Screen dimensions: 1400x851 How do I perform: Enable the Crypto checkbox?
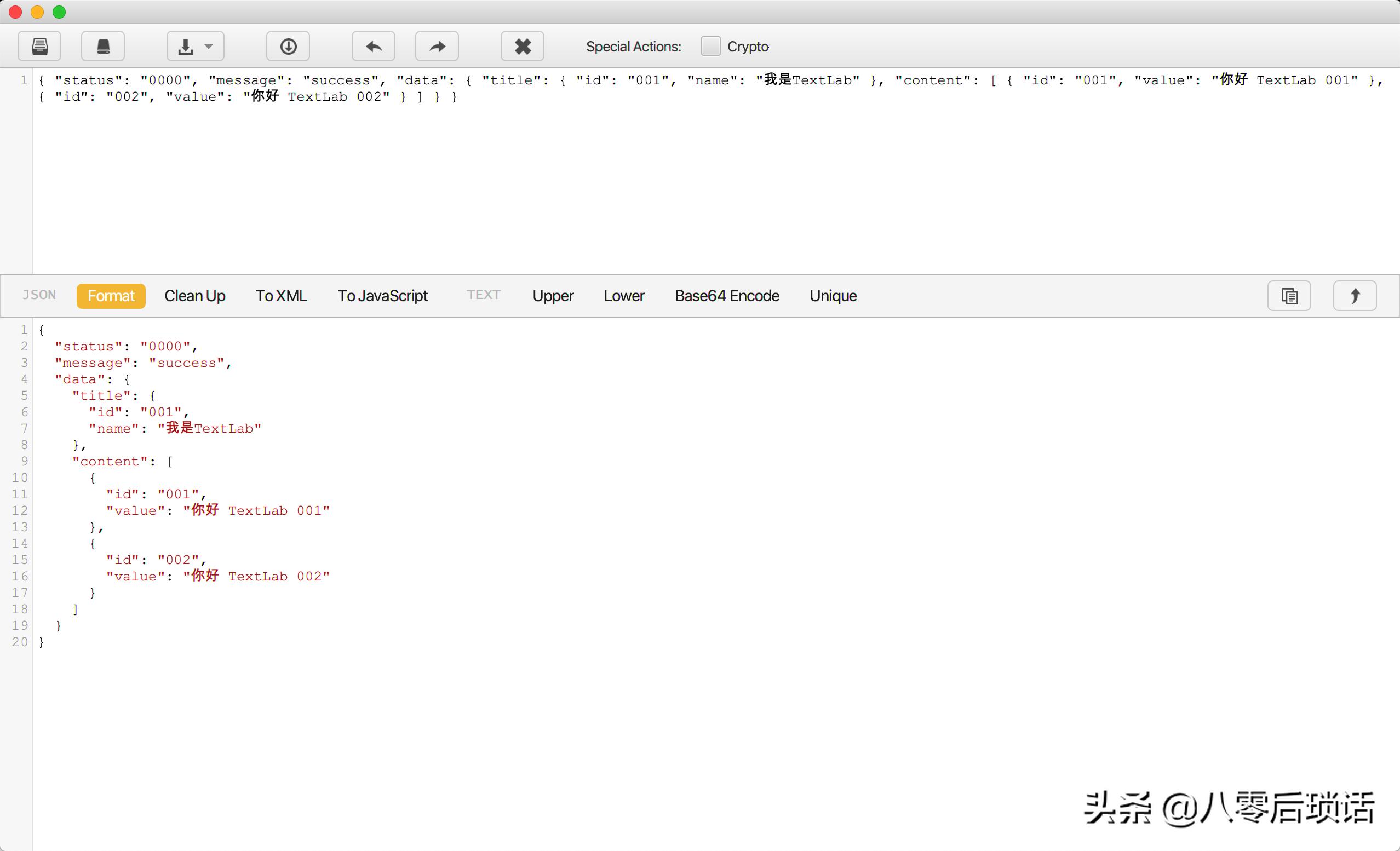(x=710, y=46)
